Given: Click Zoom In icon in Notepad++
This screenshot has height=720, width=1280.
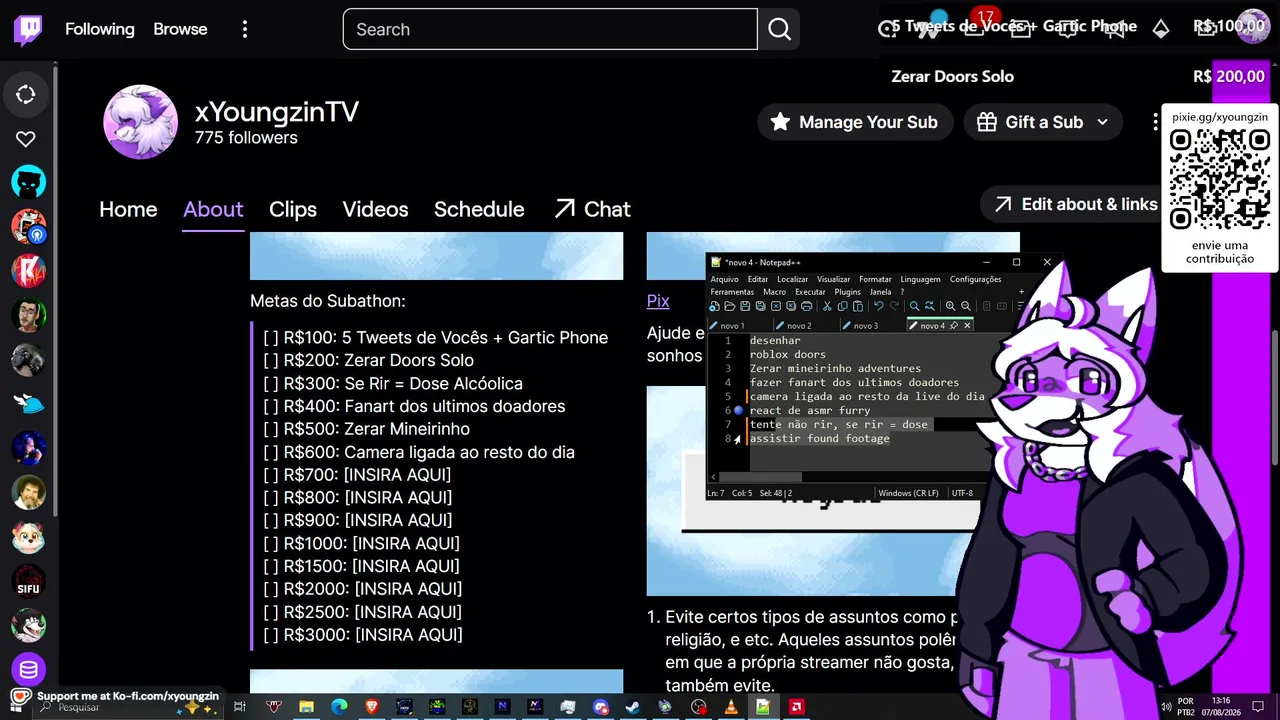Looking at the screenshot, I should [x=950, y=306].
